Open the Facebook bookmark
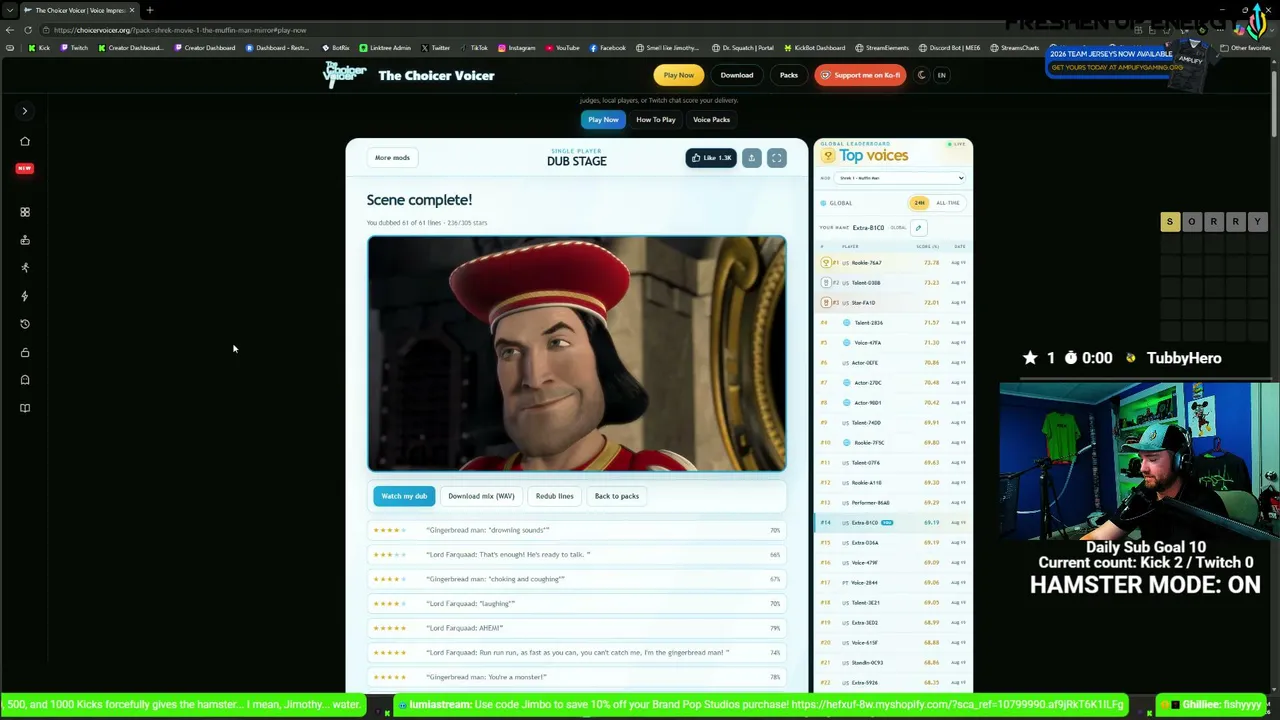 point(607,48)
